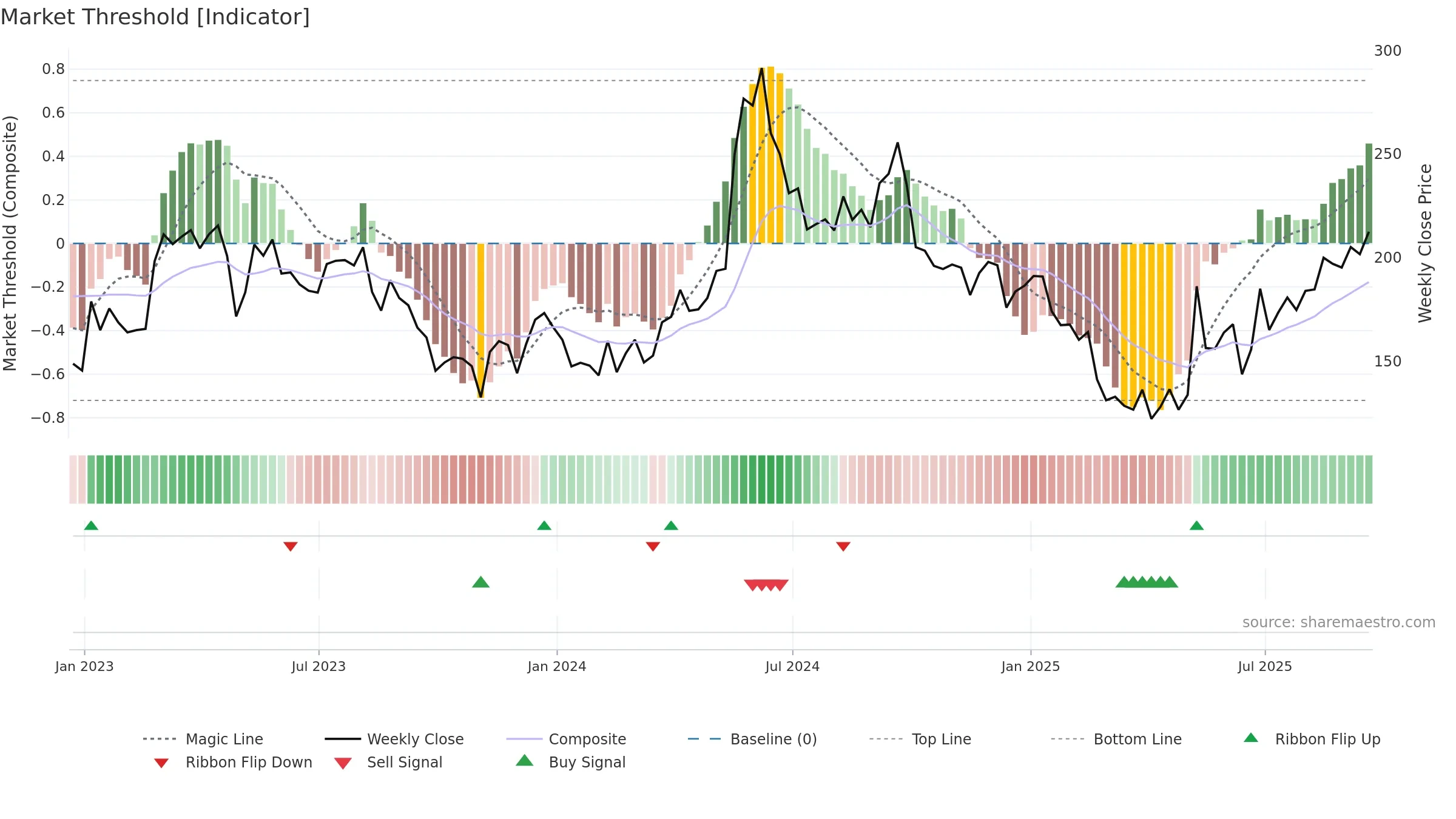Click the red Sell Signal legend triangle
Image resolution: width=1456 pixels, height=819 pixels.
tap(343, 763)
